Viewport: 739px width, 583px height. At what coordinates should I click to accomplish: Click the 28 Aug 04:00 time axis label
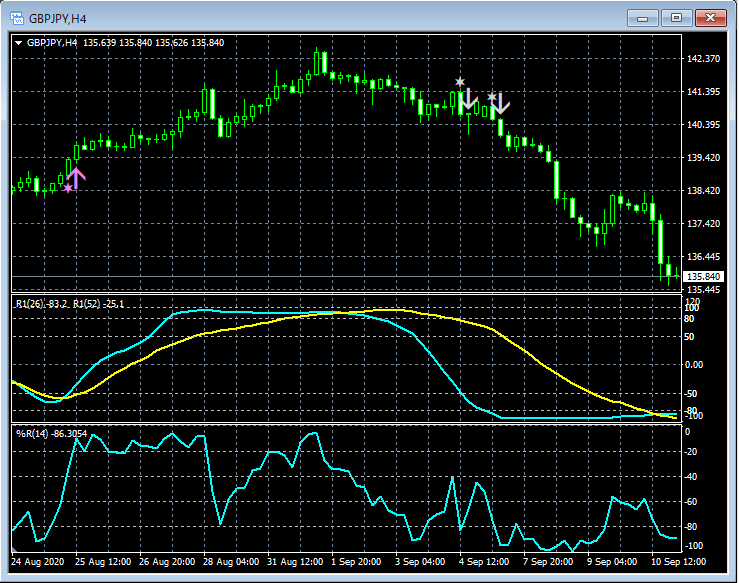pyautogui.click(x=231, y=562)
